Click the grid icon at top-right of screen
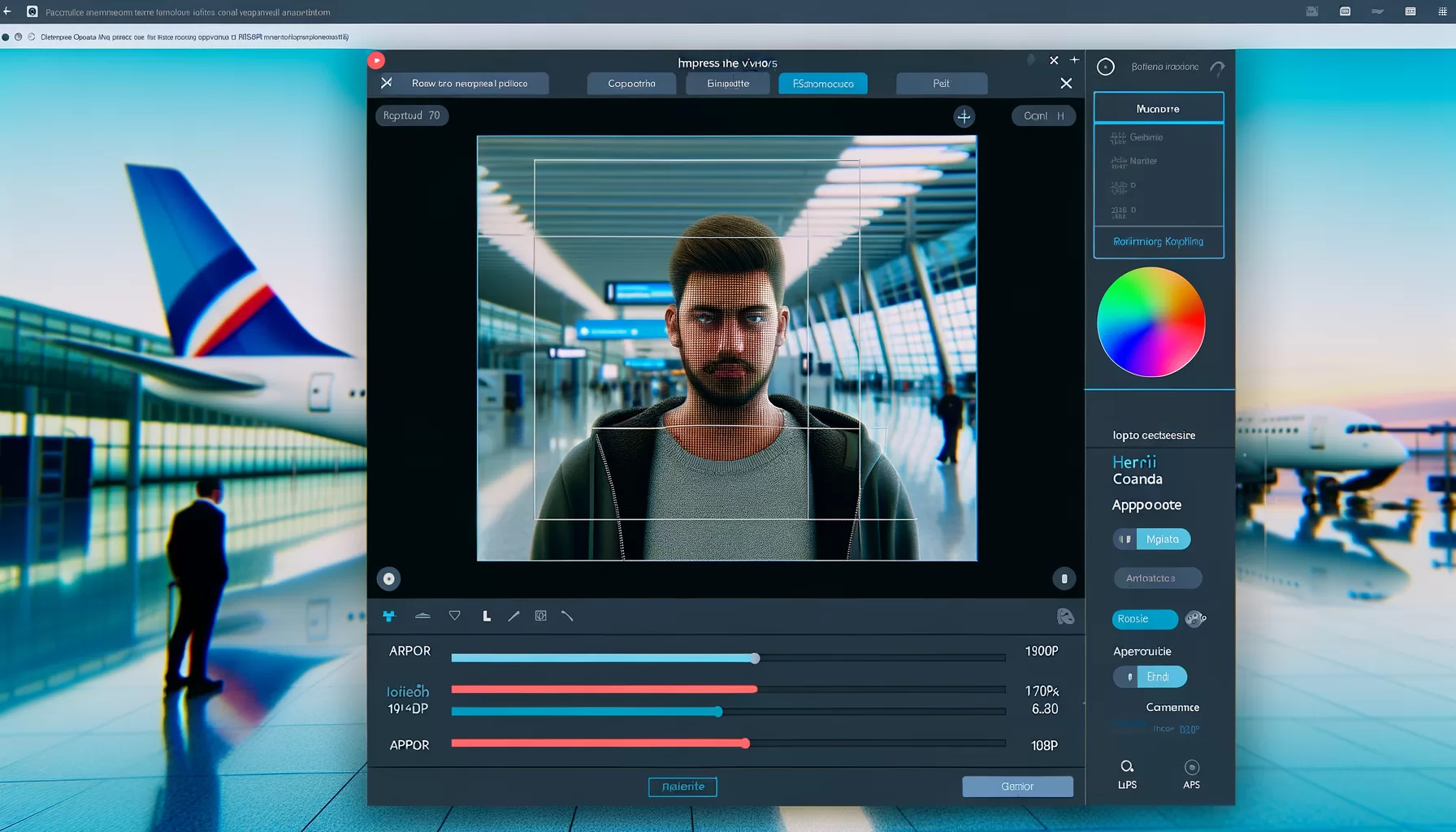This screenshot has width=1456, height=832. coord(1443,11)
